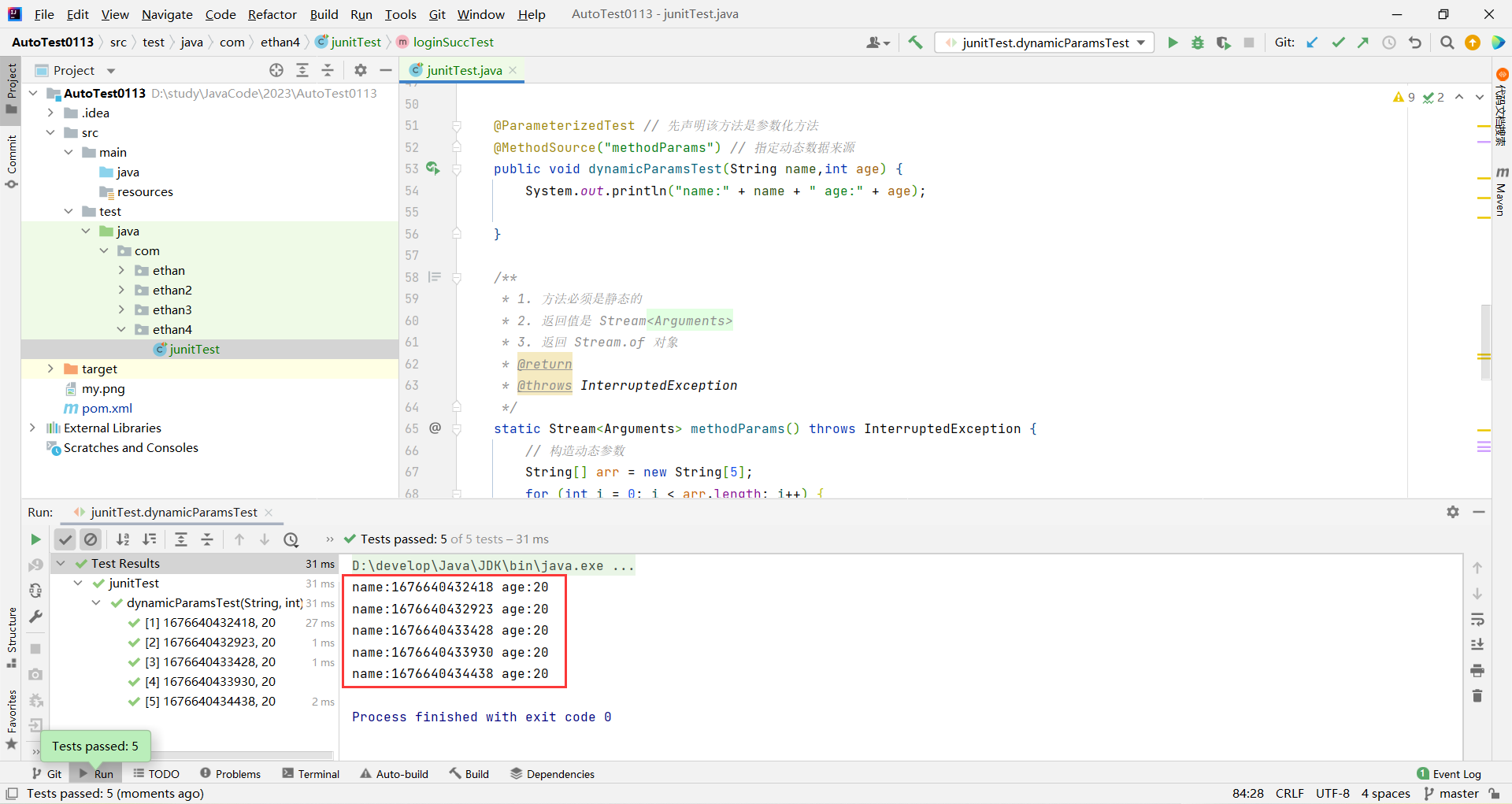Viewport: 1512px width, 804px height.
Task: Collapse dynamicParamsTest result node
Action: pos(96,603)
